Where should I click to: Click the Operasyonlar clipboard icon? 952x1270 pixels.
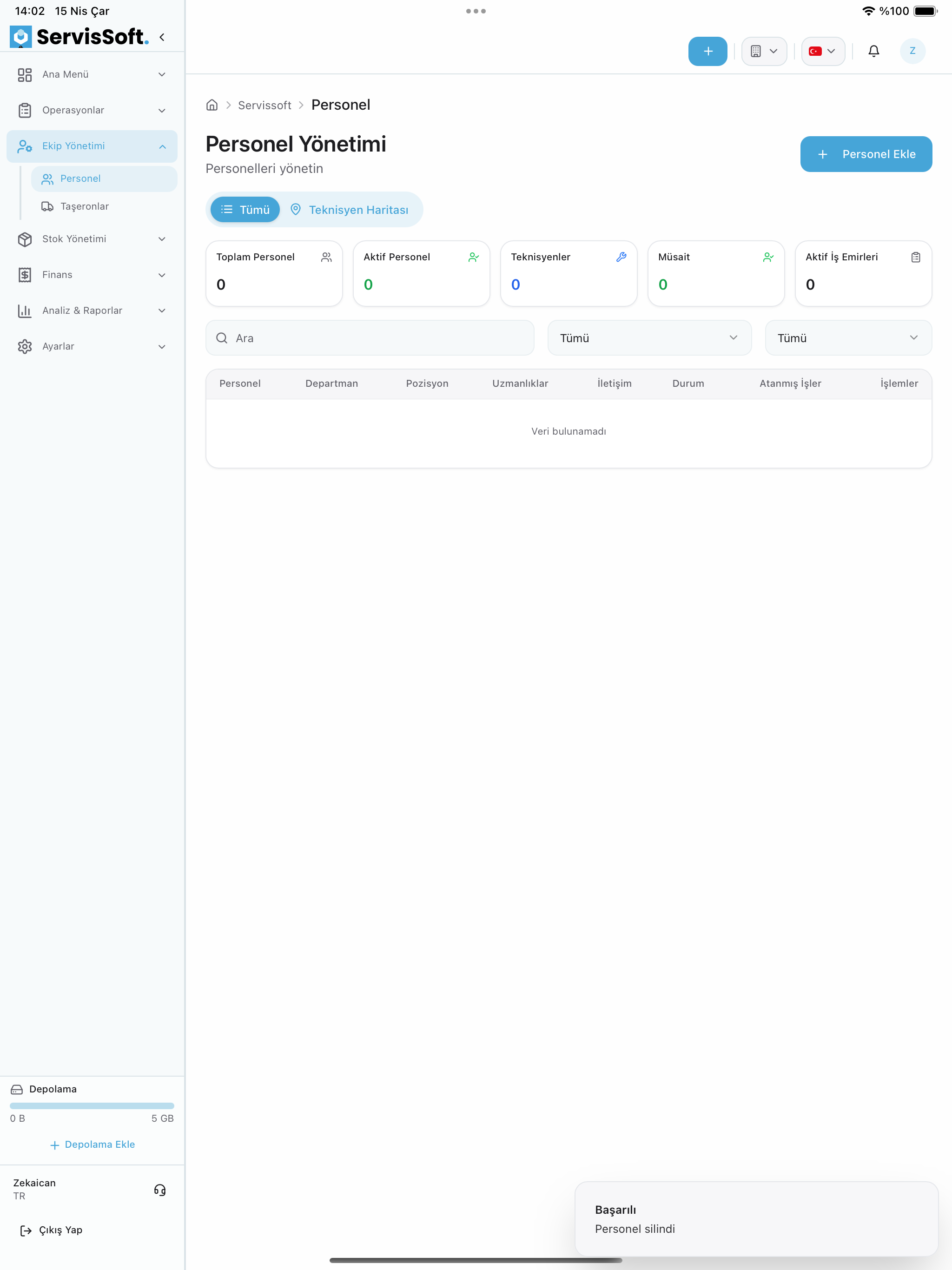coord(25,110)
